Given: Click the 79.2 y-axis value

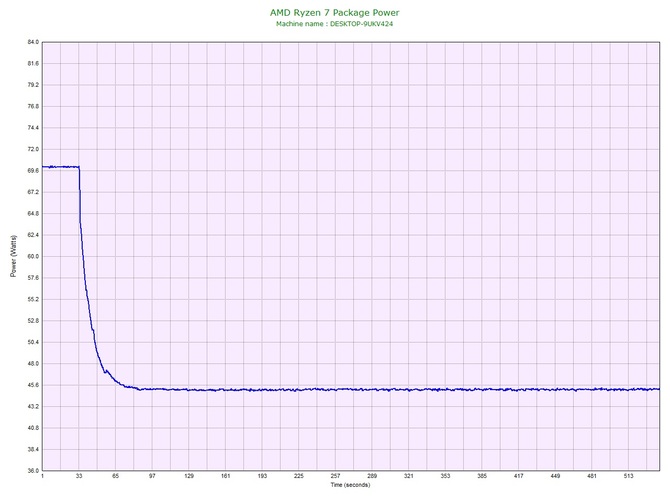Looking at the screenshot, I should point(33,85).
